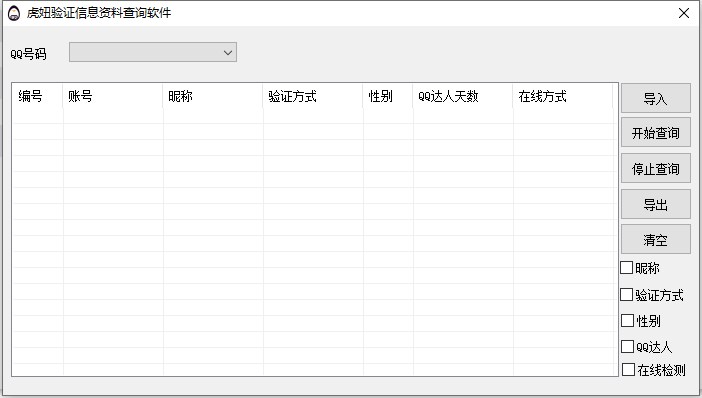Screen dimensions: 702x398
Task: Click the 导入 button
Action: pyautogui.click(x=655, y=98)
